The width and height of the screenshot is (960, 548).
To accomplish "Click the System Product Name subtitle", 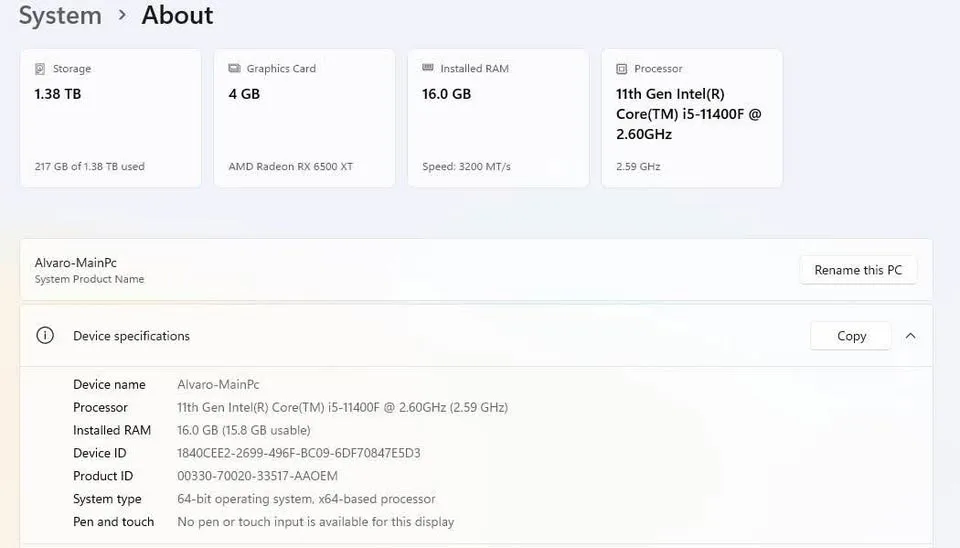I will 89,280.
